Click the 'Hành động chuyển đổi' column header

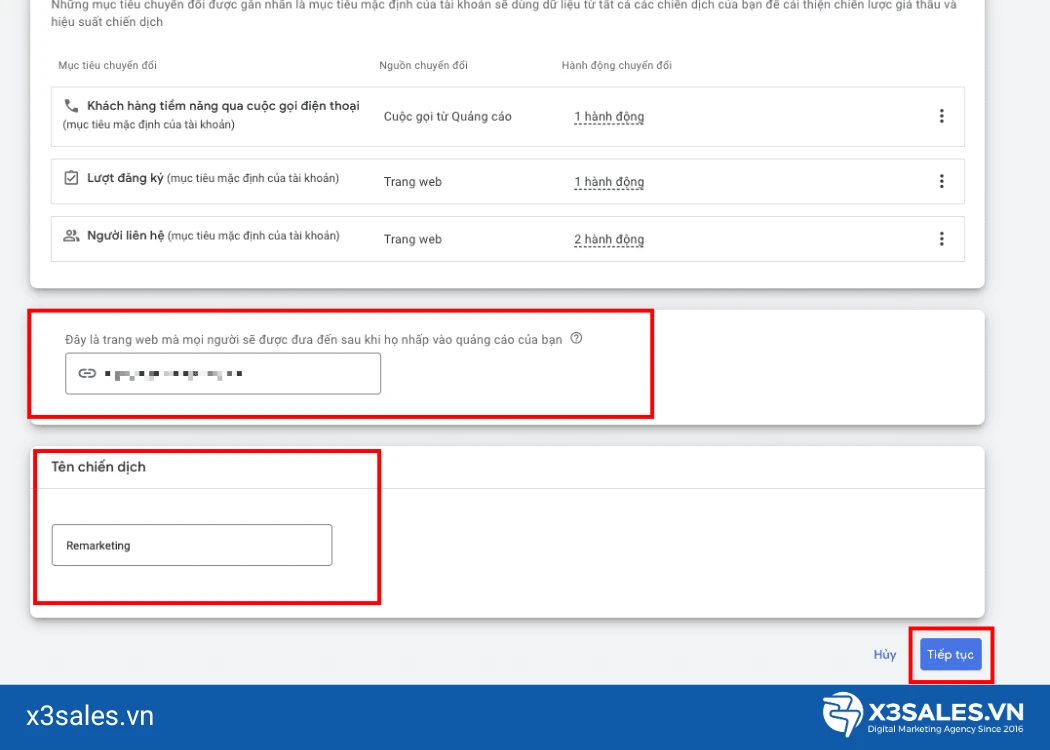click(x=616, y=65)
